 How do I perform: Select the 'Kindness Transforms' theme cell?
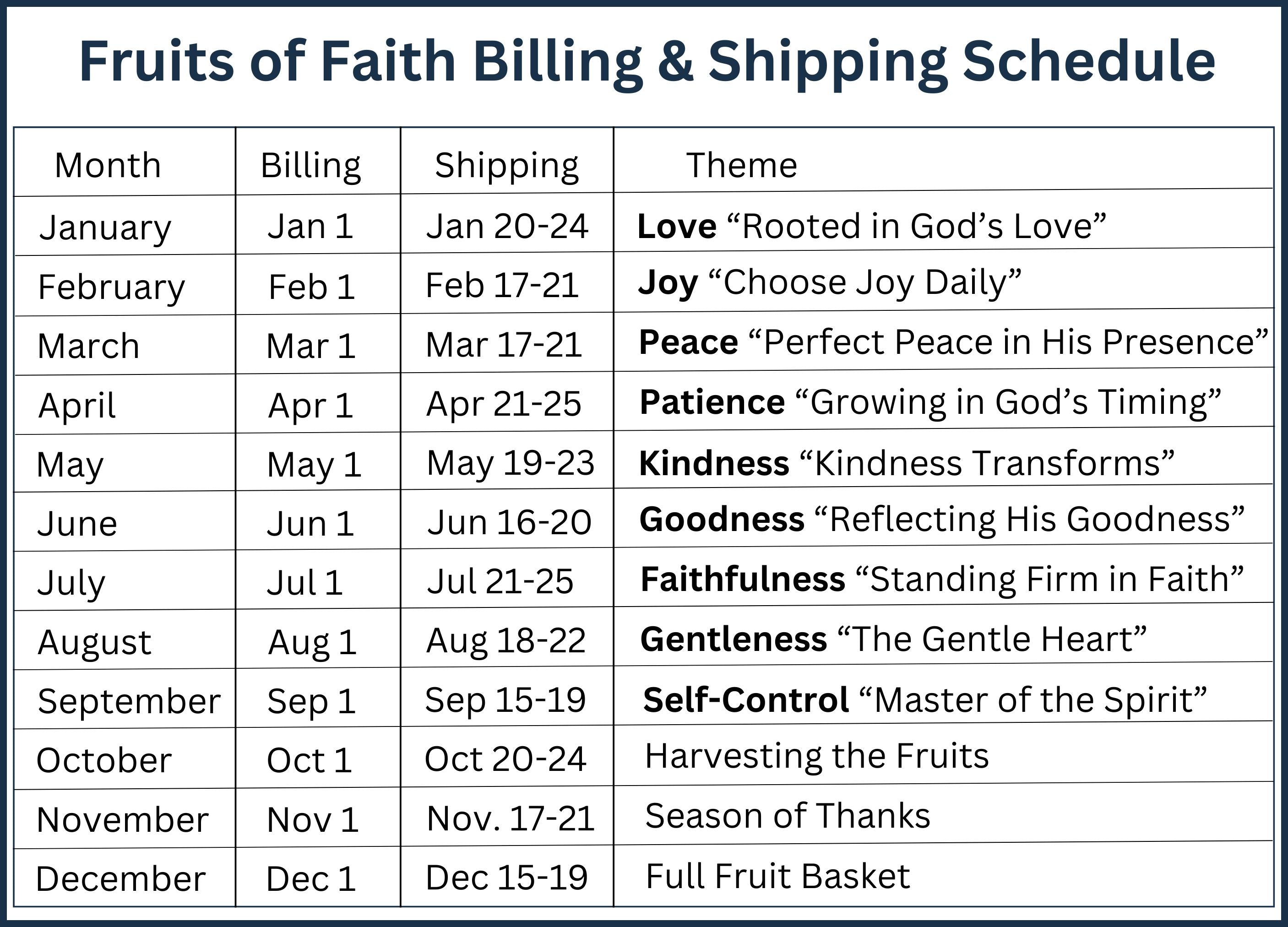[907, 463]
